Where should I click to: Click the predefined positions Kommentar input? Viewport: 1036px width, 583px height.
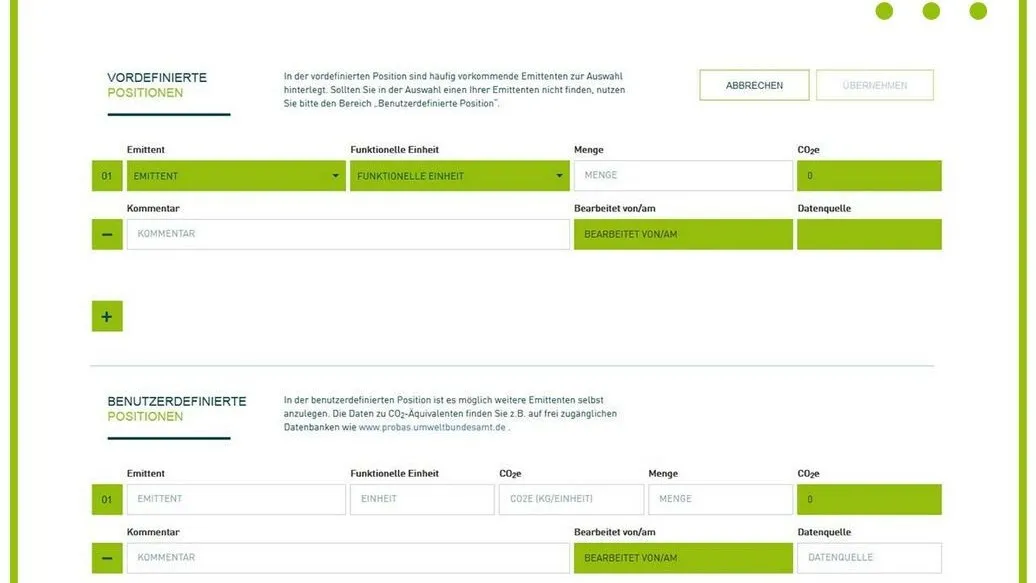(348, 234)
